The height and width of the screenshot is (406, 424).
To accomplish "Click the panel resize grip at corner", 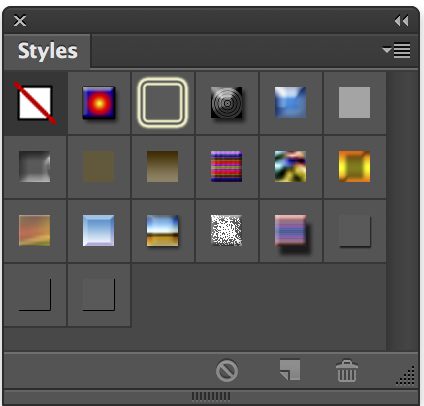I will [x=406, y=376].
